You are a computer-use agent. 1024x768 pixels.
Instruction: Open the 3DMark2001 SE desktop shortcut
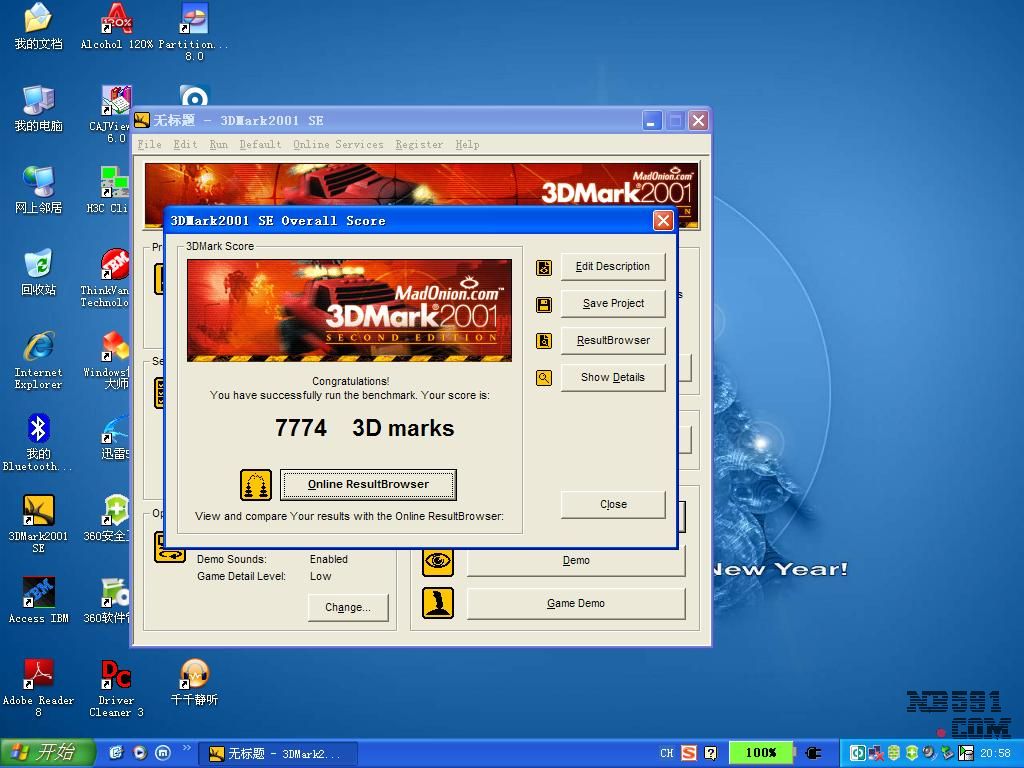(x=38, y=511)
